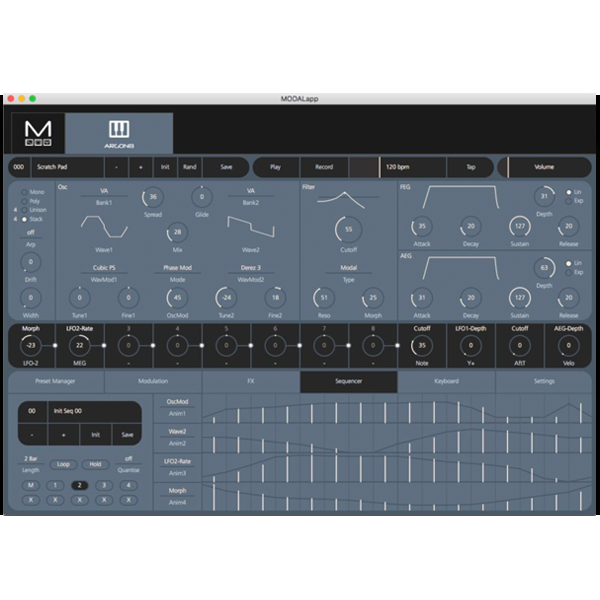Screen dimensions: 600x600
Task: Click the Scratch Pad patch name field
Action: 64,167
